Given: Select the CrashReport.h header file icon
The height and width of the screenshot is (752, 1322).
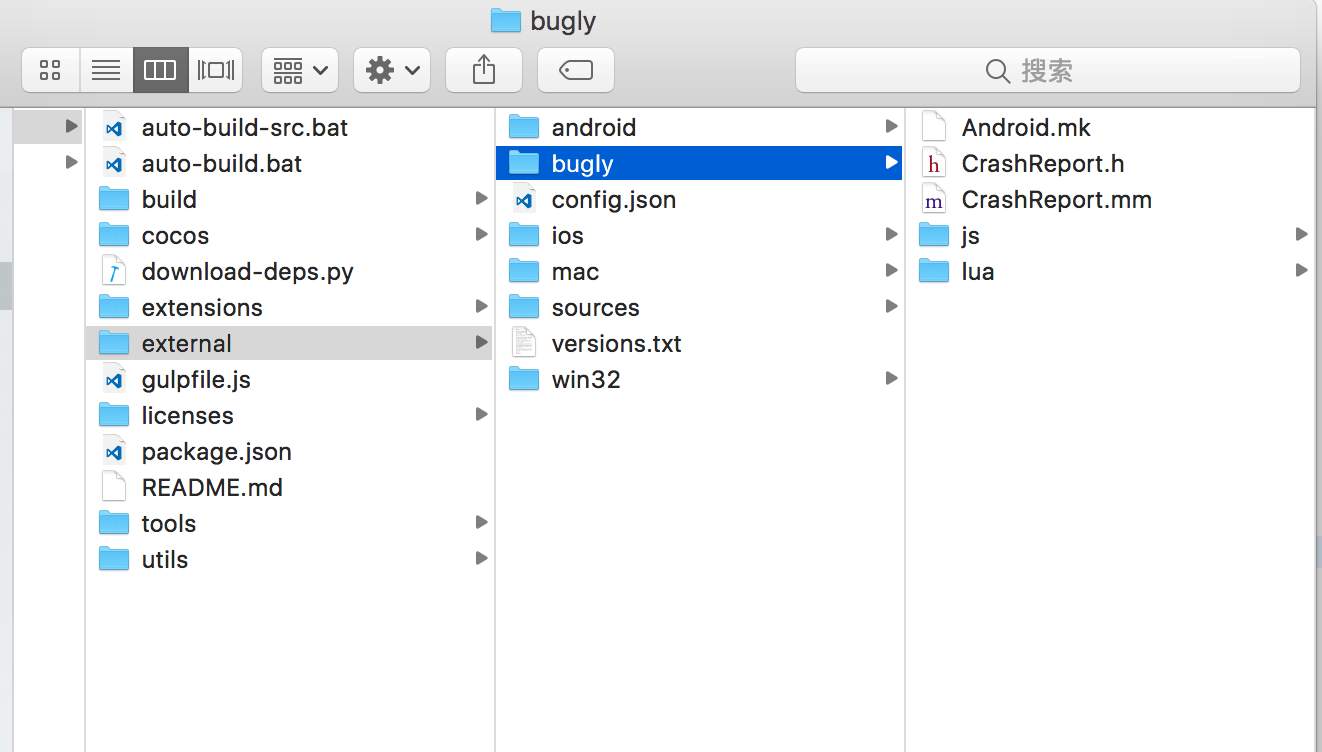Looking at the screenshot, I should pos(934,164).
